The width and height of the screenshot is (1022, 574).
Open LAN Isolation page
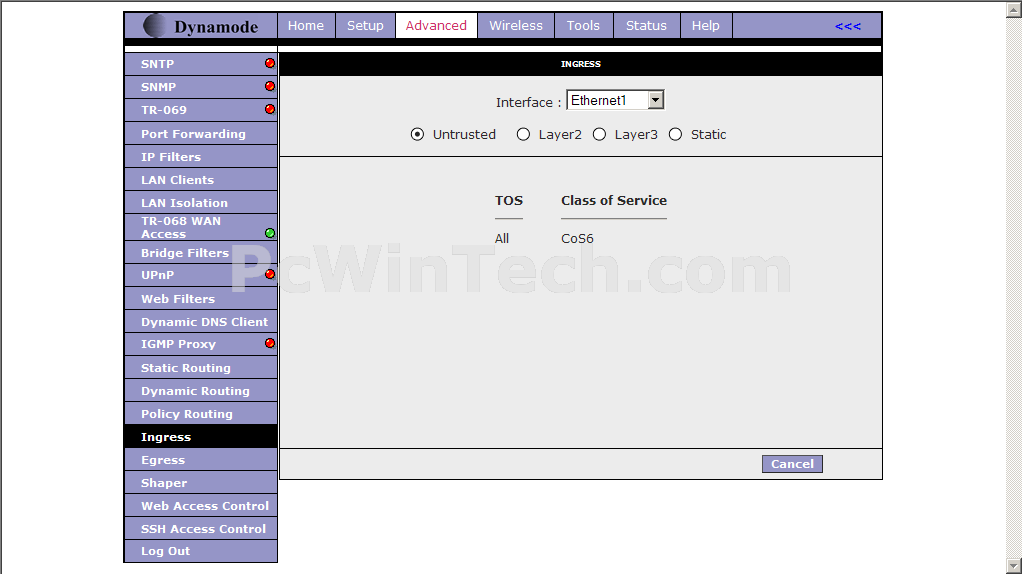click(x=200, y=203)
